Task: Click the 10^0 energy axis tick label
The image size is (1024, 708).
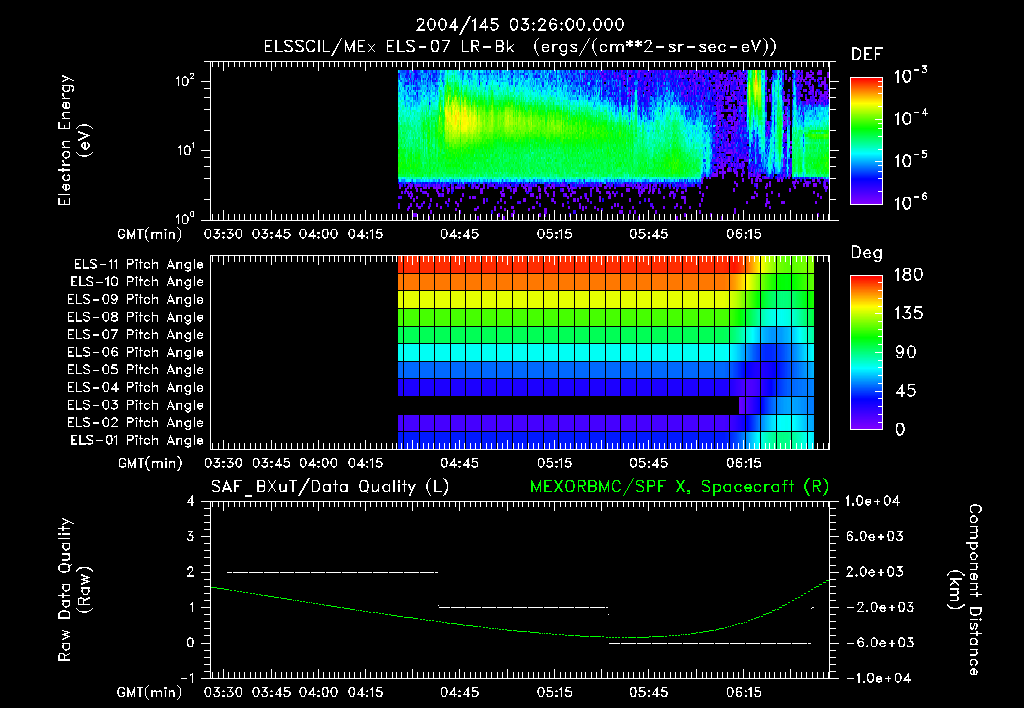Action: coord(185,217)
